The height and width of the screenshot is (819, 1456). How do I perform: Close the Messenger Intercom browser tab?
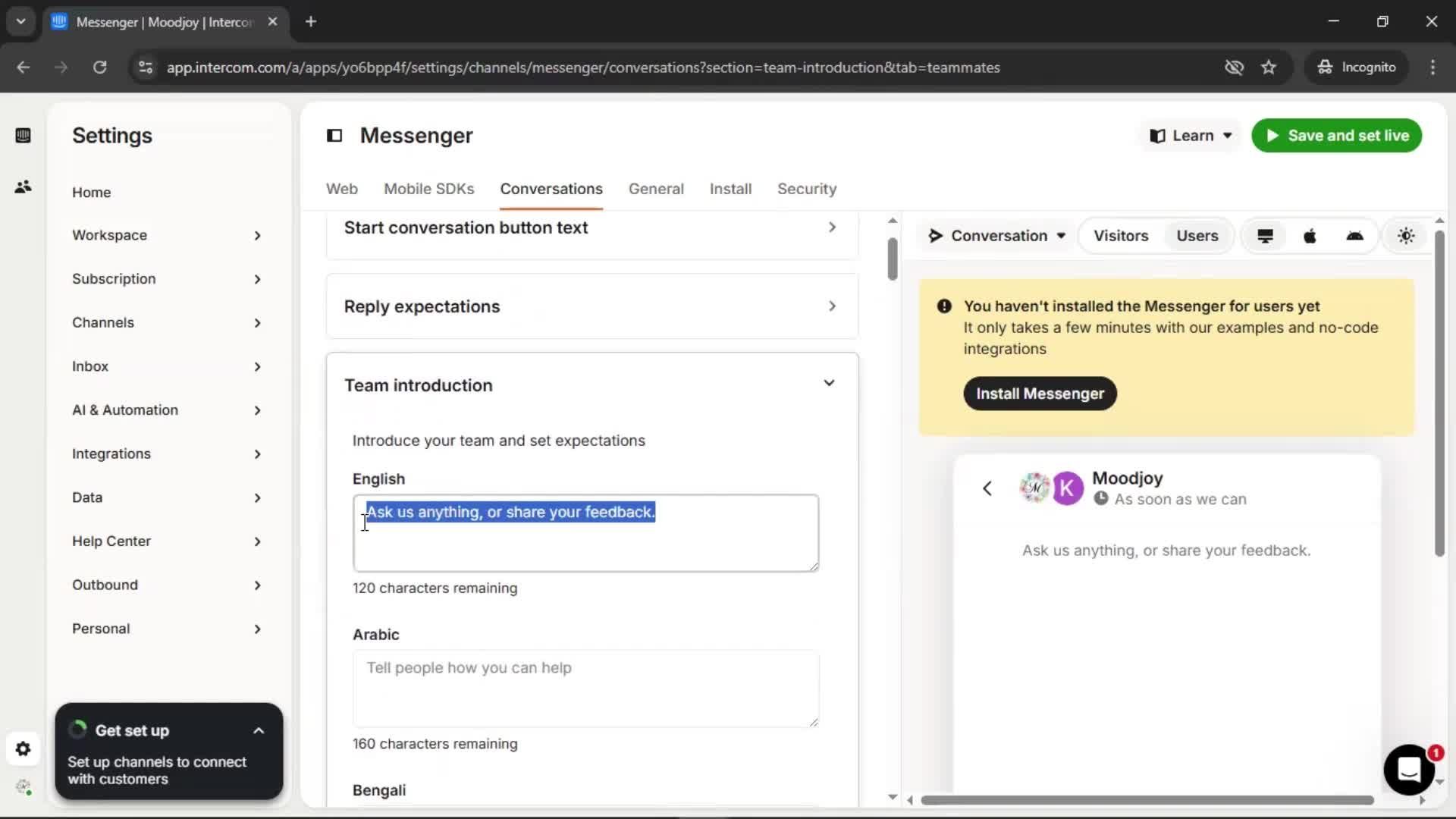click(x=272, y=21)
